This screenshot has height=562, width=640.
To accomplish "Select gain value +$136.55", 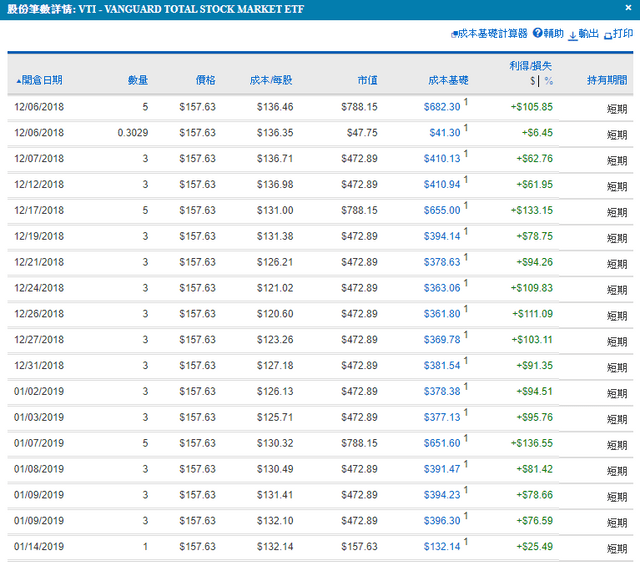I will (531, 443).
